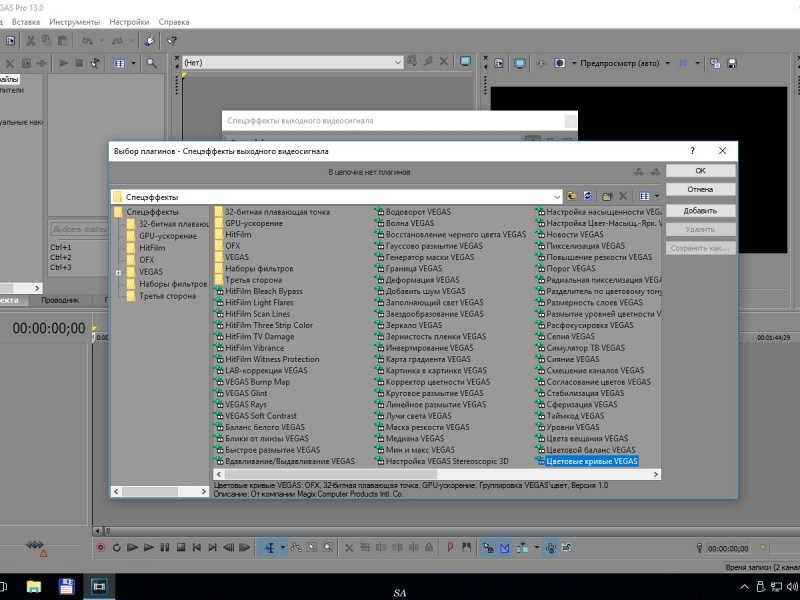The width and height of the screenshot is (800, 600).
Task: Toggle Enable Snapping in bottom toolbar
Action: click(488, 547)
